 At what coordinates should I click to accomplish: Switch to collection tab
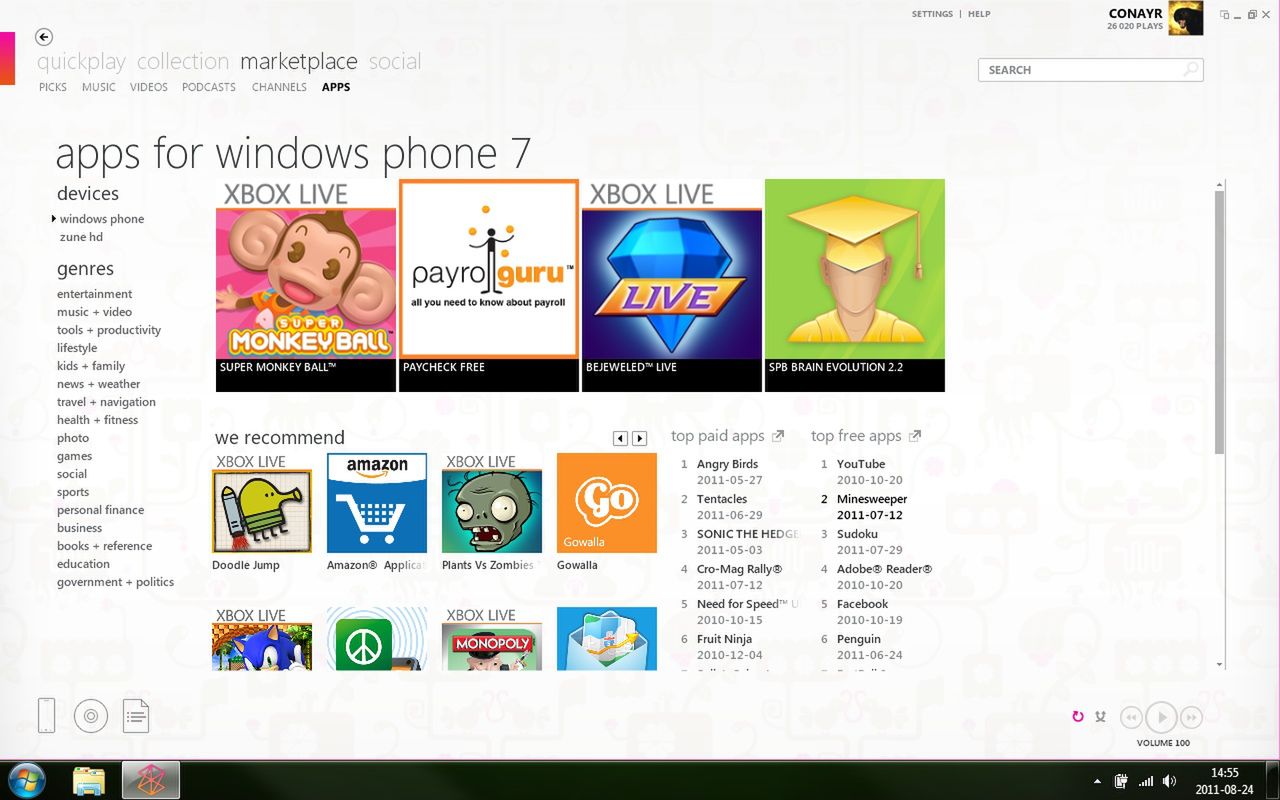183,62
